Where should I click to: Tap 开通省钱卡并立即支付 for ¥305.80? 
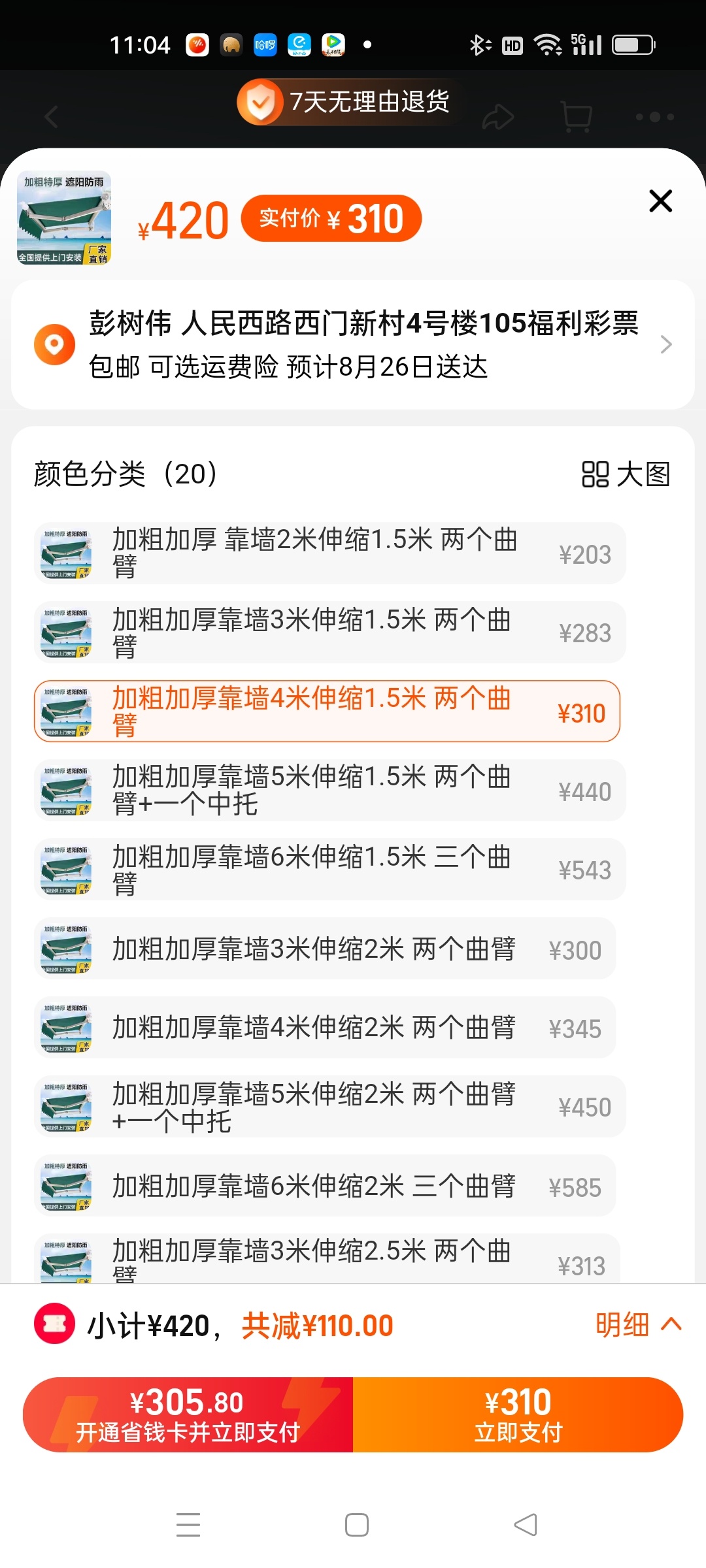coord(188,1415)
